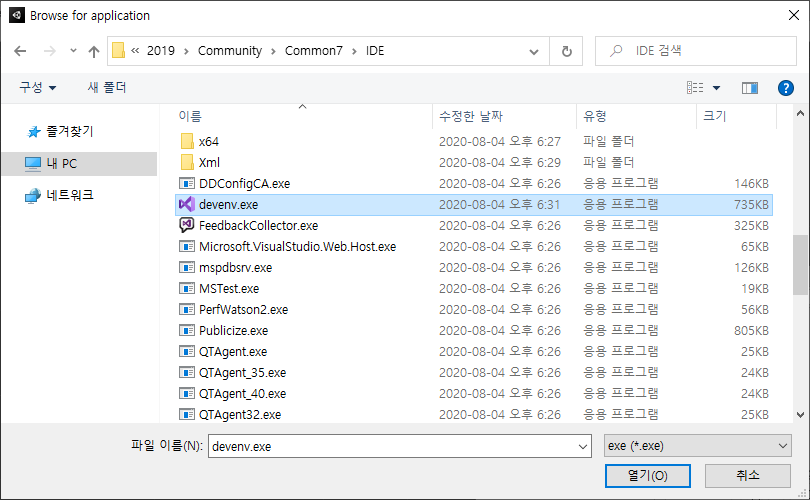Expand arrow after Common7 breadcrumb

pos(354,51)
